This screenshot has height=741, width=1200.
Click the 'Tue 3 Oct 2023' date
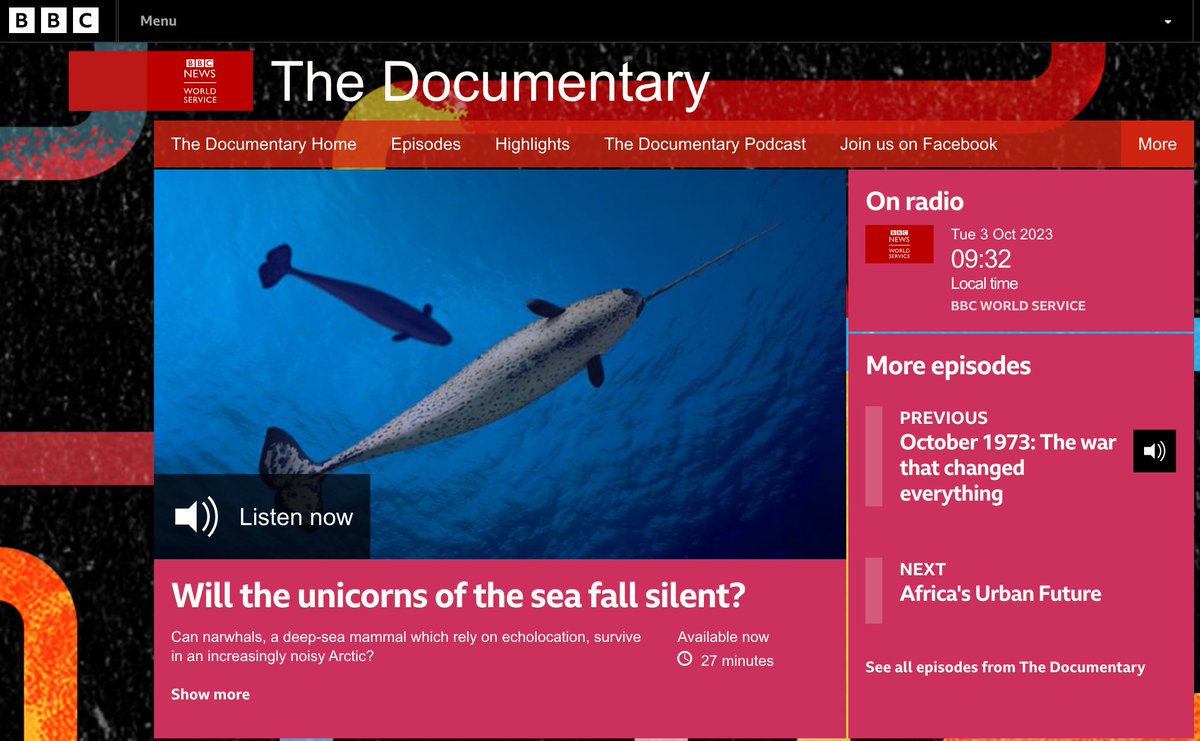click(1001, 234)
